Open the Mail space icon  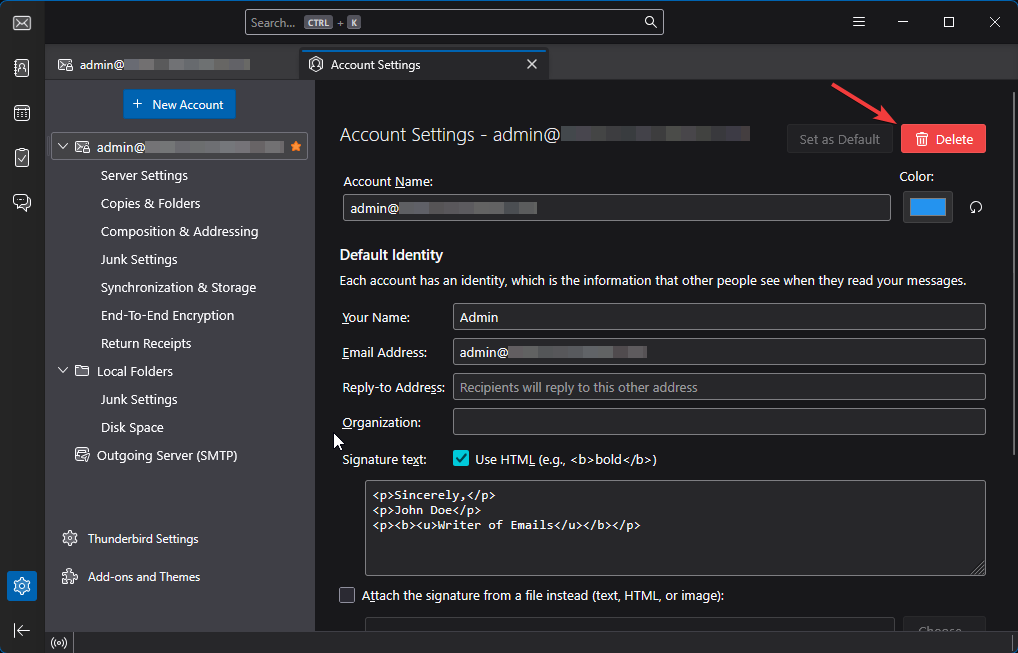(22, 23)
